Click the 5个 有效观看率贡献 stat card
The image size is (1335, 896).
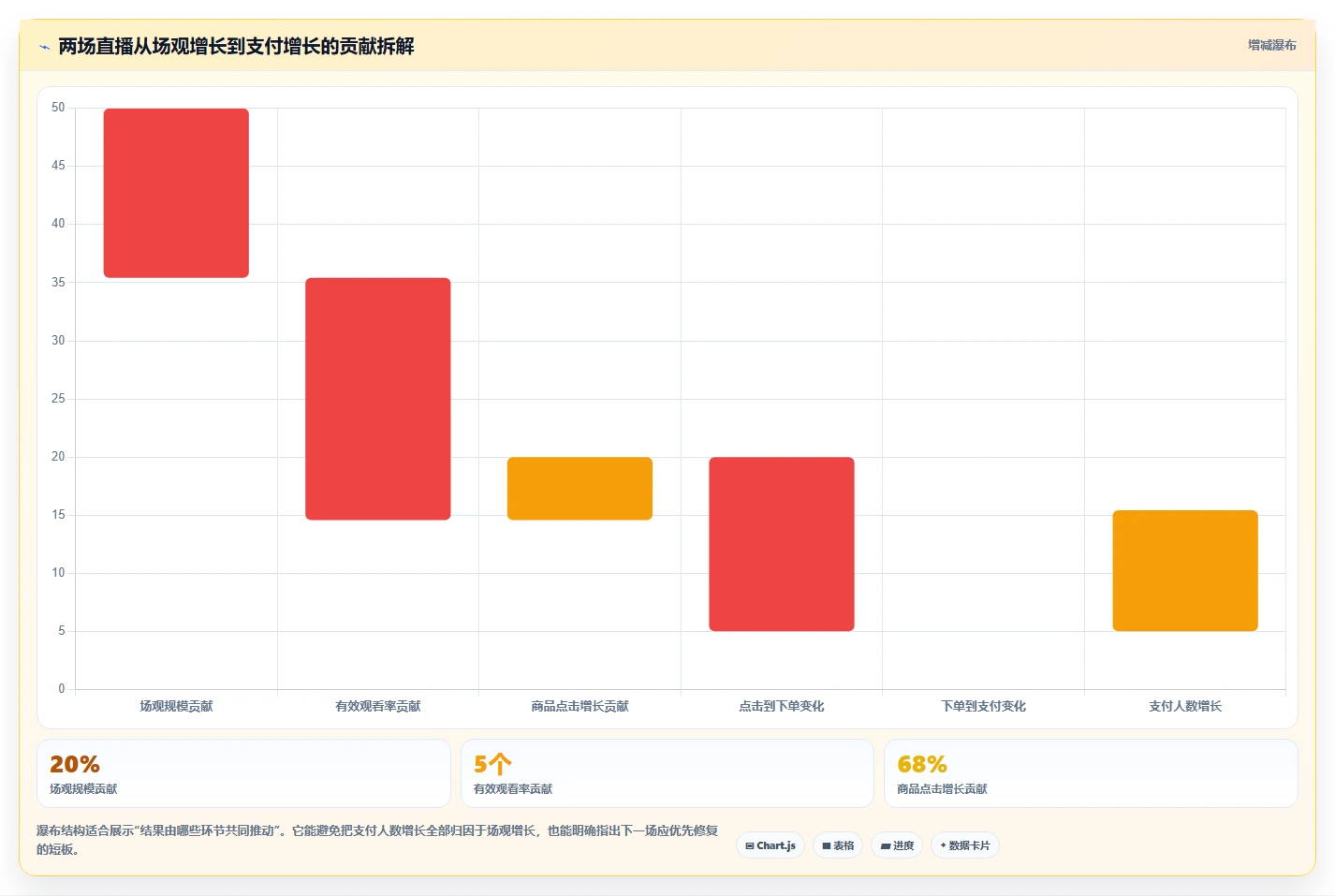(x=667, y=773)
